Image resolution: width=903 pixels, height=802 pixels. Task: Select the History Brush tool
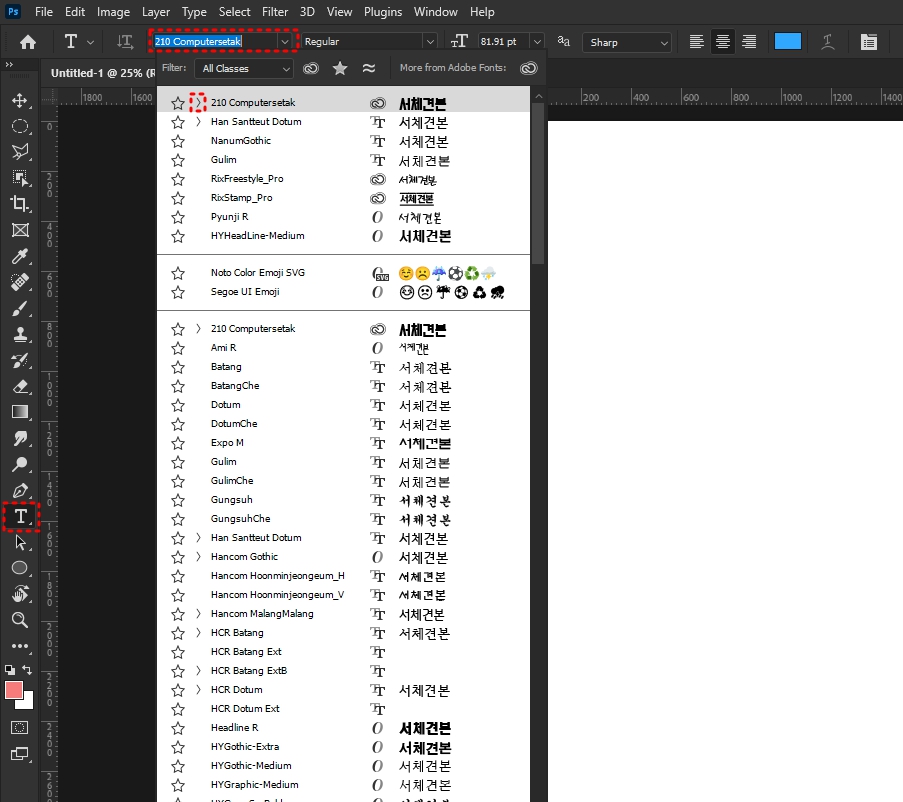20,360
